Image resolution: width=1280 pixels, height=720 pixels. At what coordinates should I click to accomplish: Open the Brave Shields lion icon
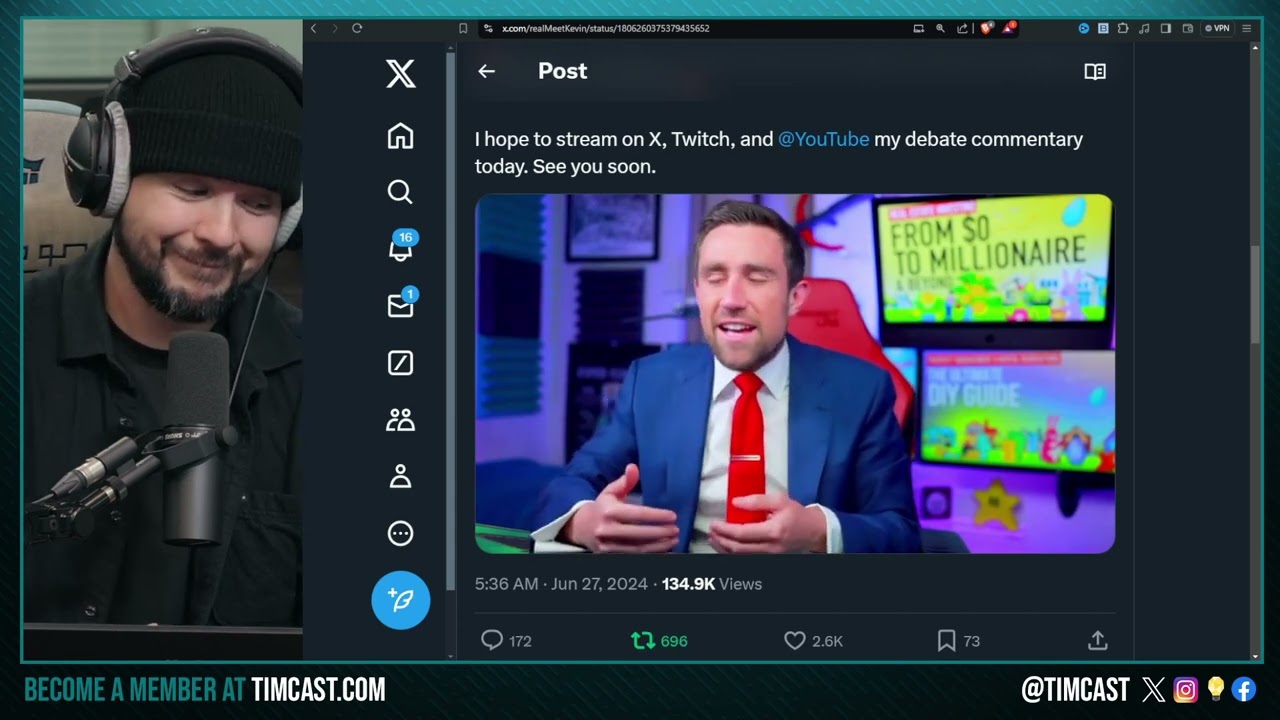click(986, 28)
